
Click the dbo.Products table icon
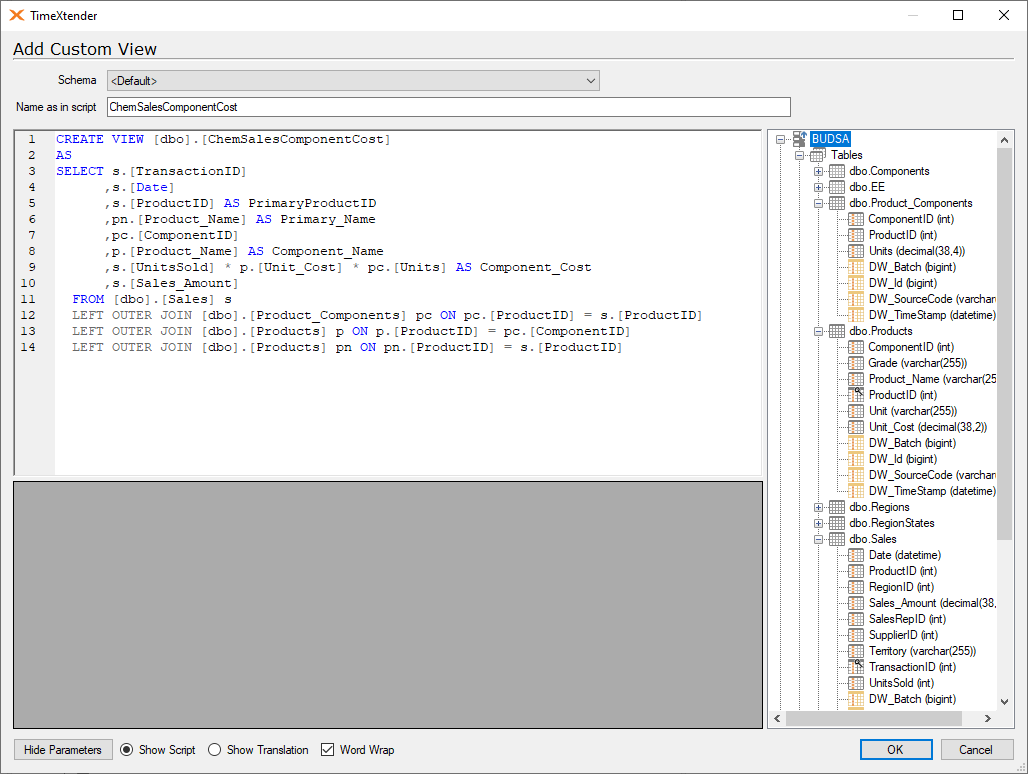pos(837,331)
